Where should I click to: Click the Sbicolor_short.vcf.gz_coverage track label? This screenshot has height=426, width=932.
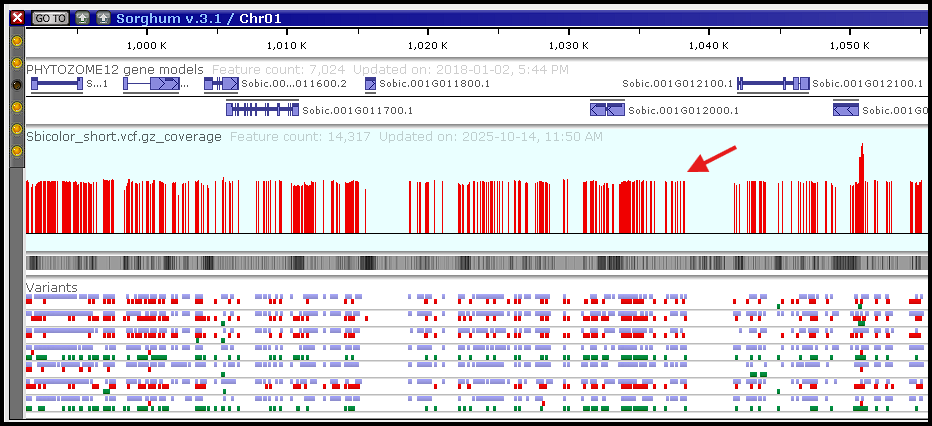pyautogui.click(x=124, y=136)
